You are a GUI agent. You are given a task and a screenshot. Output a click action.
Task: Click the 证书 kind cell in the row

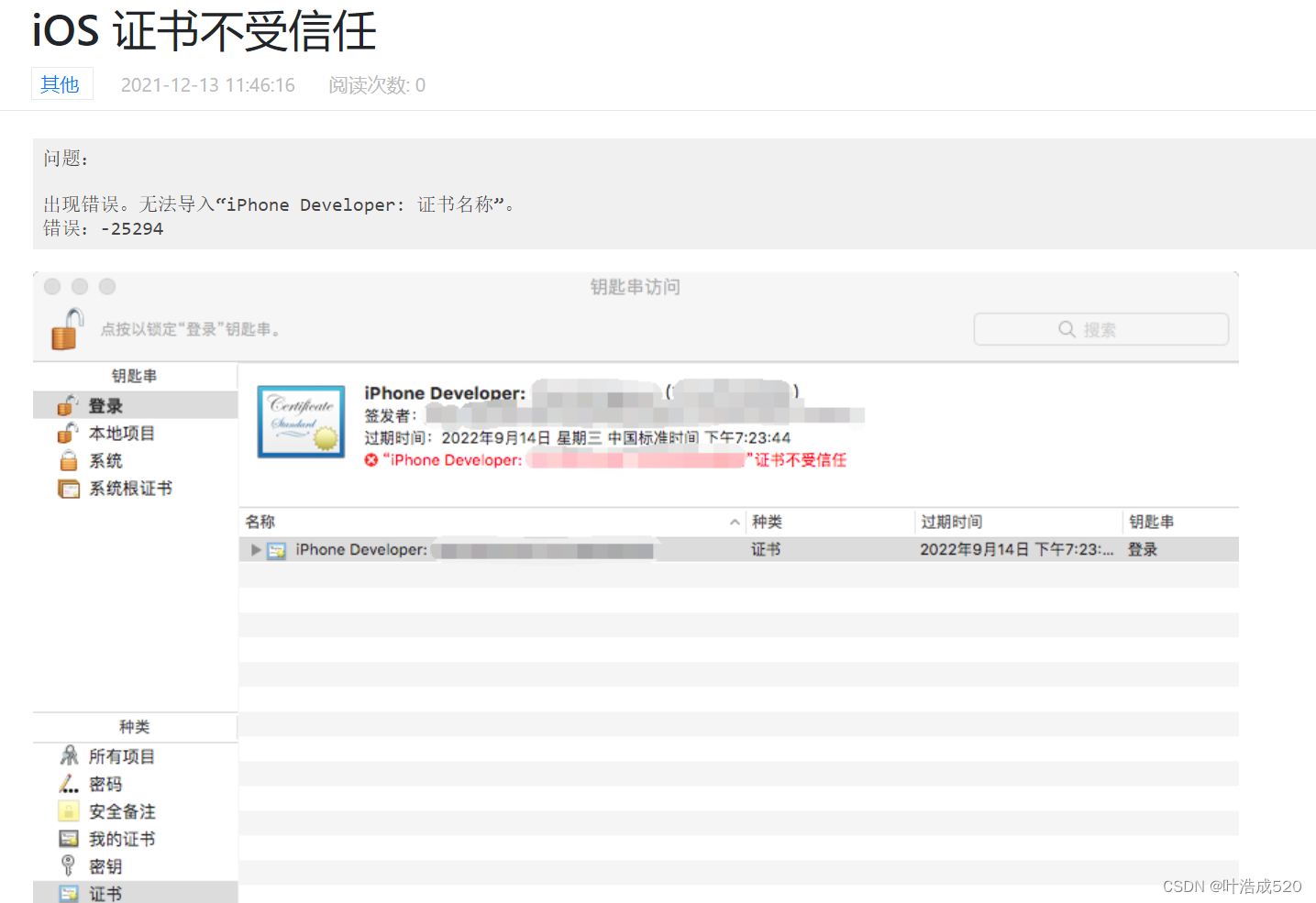click(766, 550)
